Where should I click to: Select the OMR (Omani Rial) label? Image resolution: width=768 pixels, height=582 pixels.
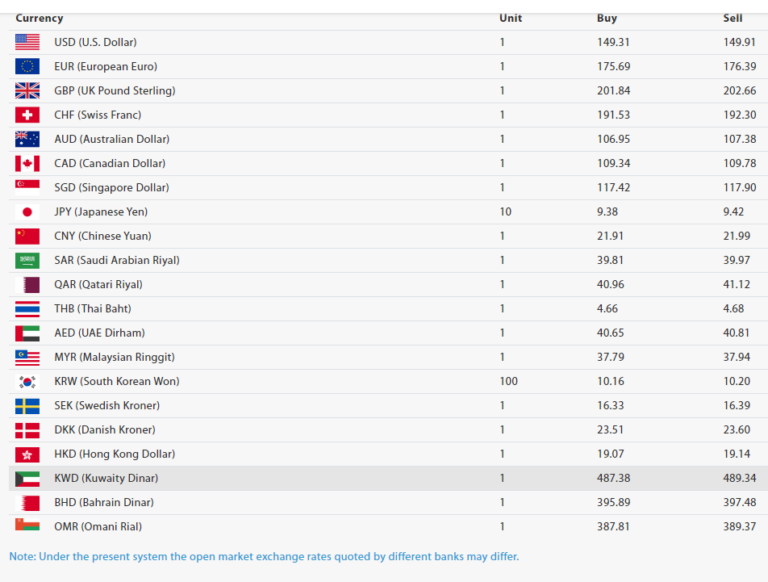pos(99,526)
